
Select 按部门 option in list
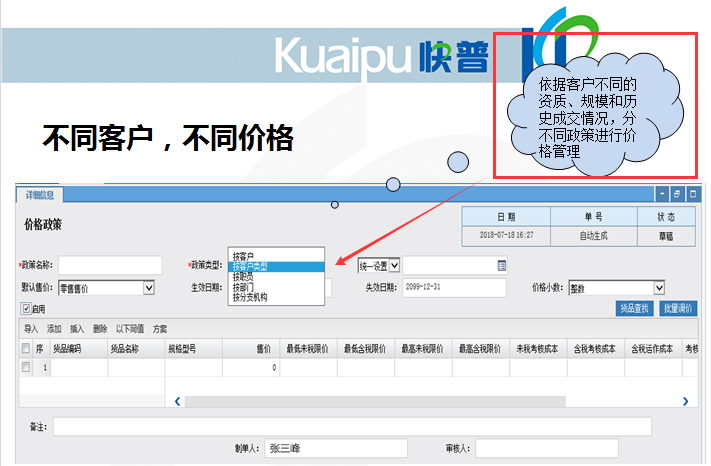tap(276, 287)
